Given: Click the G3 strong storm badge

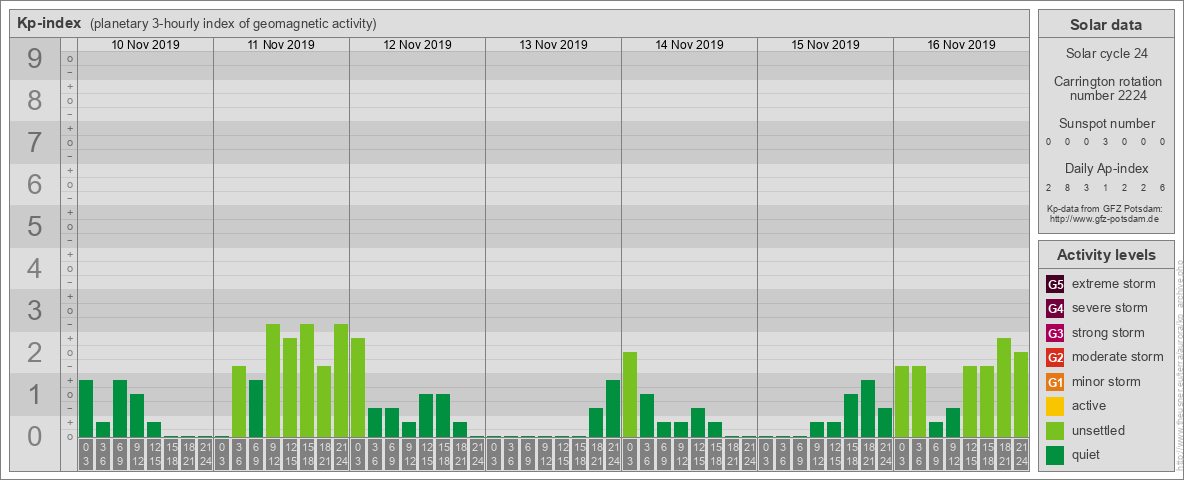Looking at the screenshot, I should coord(1055,333).
